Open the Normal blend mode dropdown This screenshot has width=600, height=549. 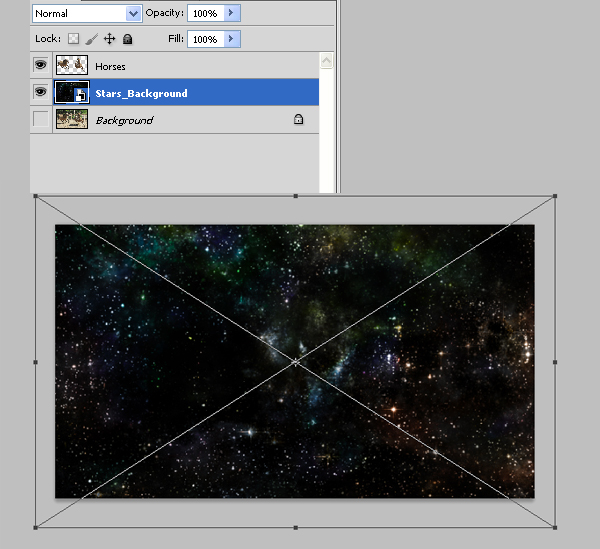(87, 14)
